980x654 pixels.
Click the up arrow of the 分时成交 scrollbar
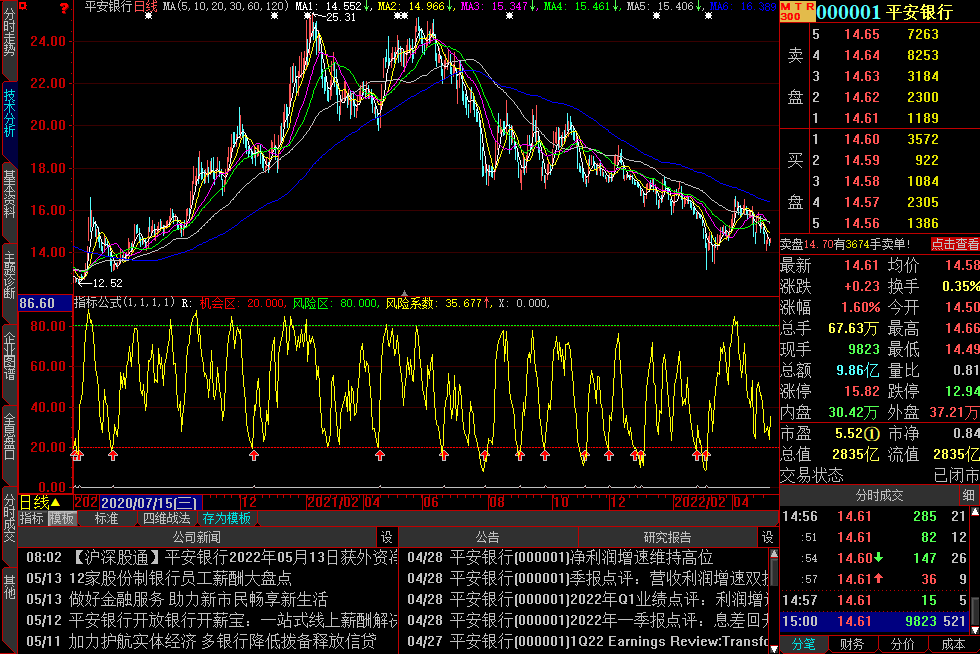974,513
